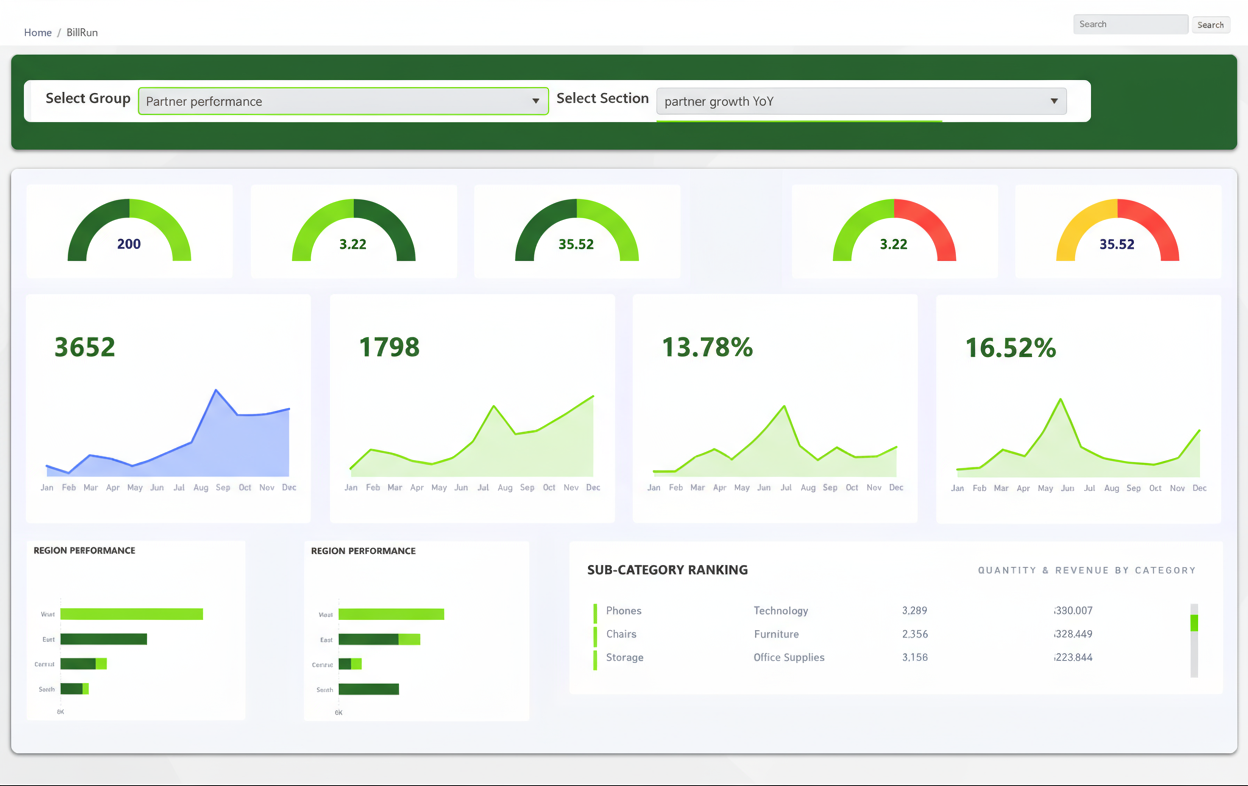
Task: Open BillRun breadcrumb link
Action: [82, 33]
